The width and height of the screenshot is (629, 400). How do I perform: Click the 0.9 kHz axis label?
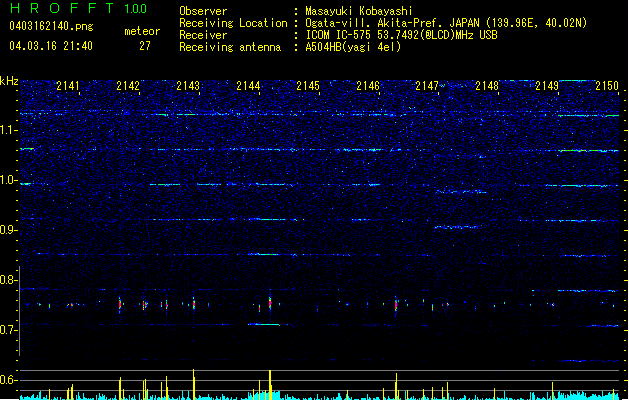(8, 230)
